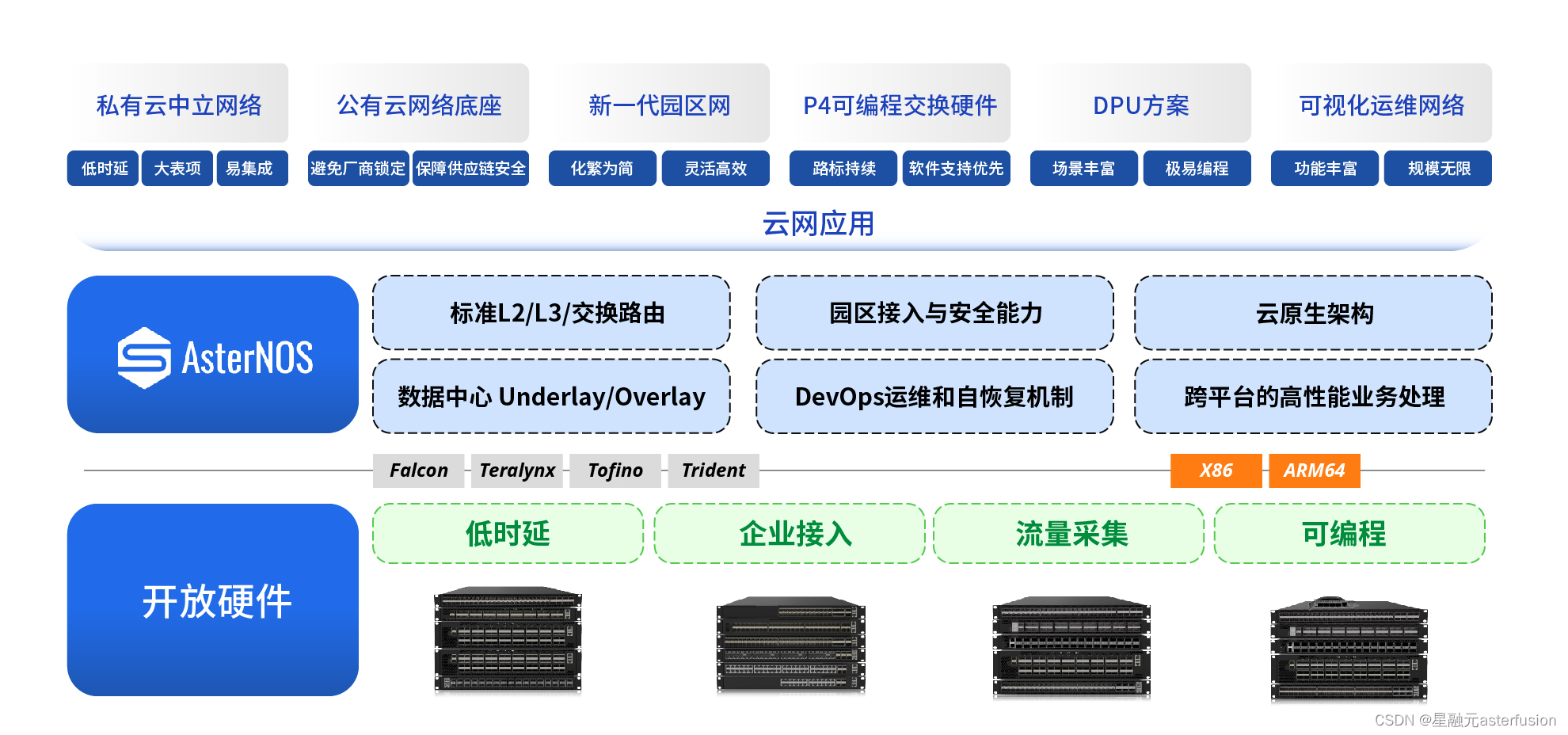Click the Trident chip label
Image resolution: width=1568 pixels, height=735 pixels.
point(714,470)
